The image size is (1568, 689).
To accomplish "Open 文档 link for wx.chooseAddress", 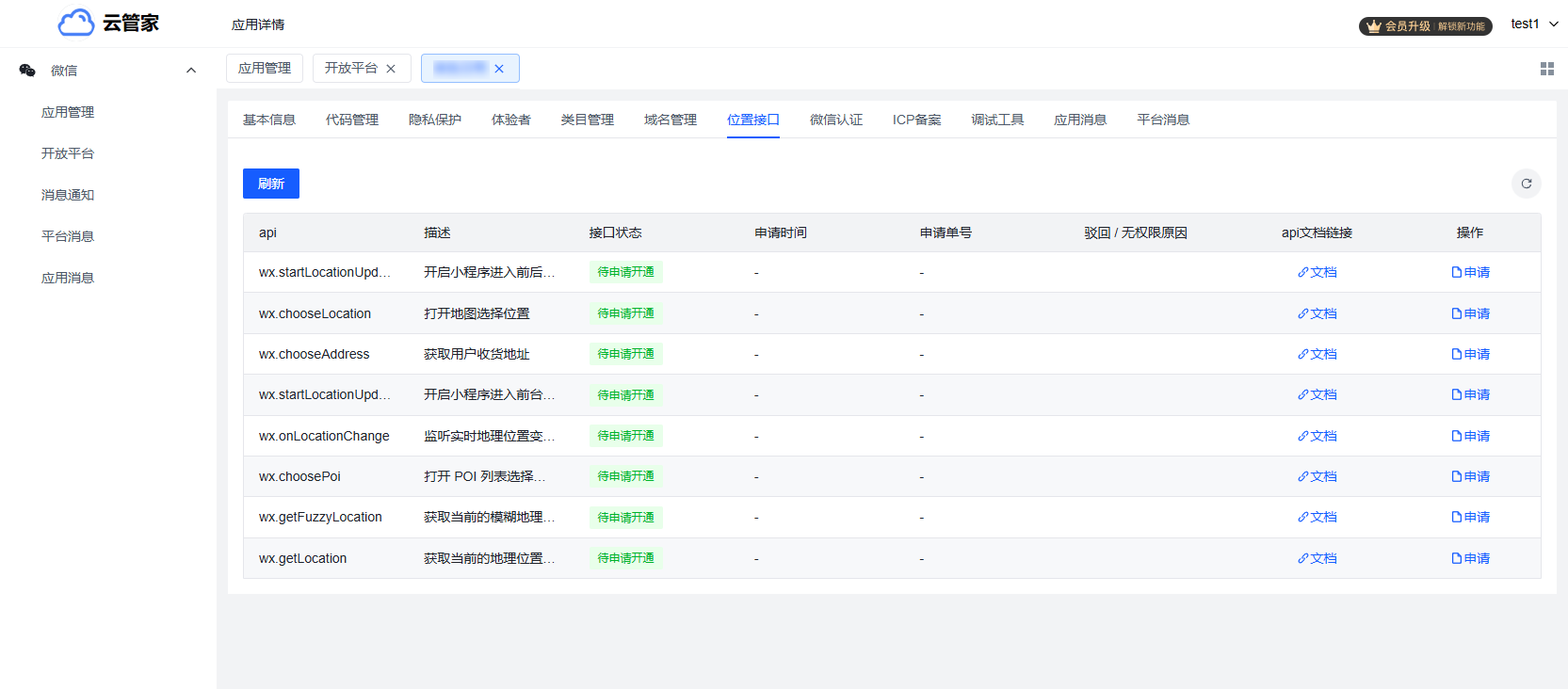I will [1317, 354].
